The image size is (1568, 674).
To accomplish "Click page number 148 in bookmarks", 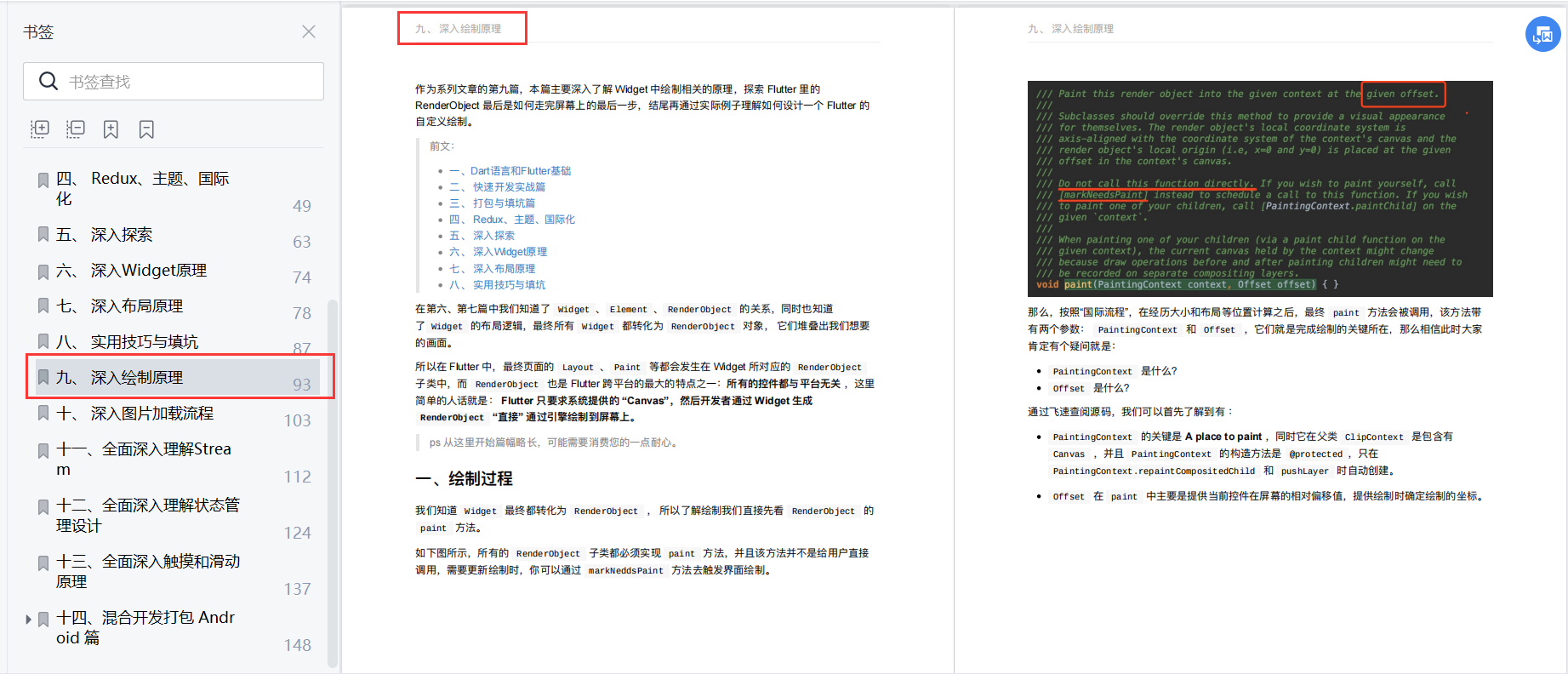I will [298, 645].
